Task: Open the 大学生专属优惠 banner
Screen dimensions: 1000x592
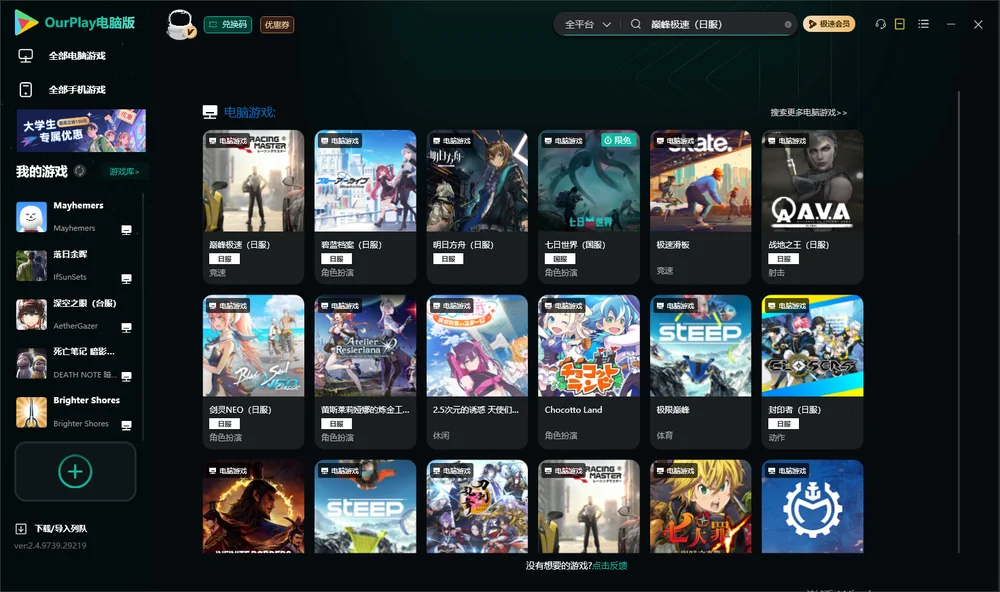Action: 81,131
